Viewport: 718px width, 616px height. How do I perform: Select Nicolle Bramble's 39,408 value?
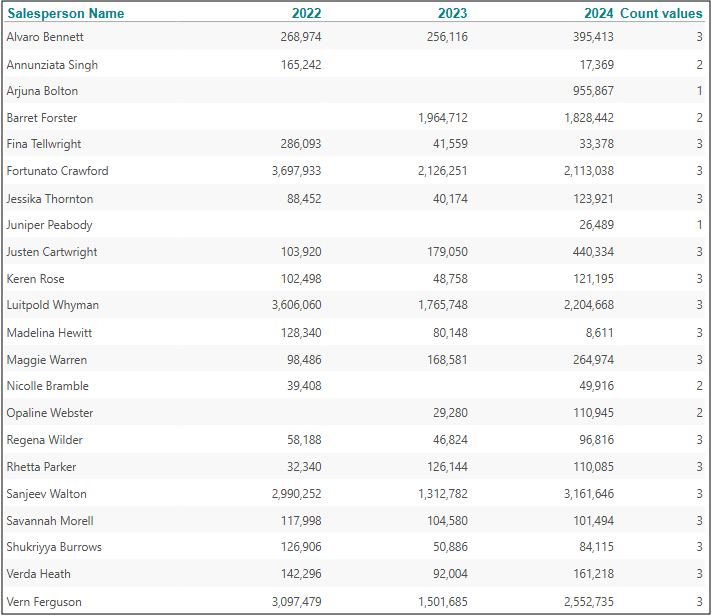tap(301, 386)
